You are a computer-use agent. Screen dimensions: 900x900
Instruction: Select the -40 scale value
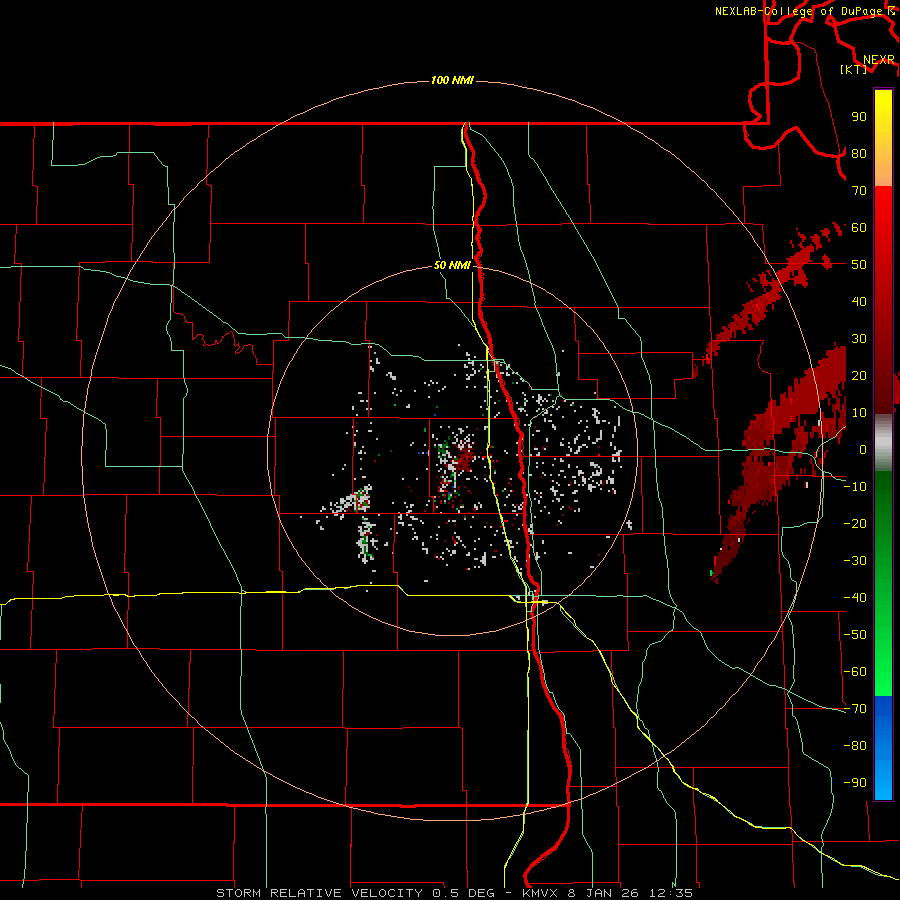[x=855, y=598]
